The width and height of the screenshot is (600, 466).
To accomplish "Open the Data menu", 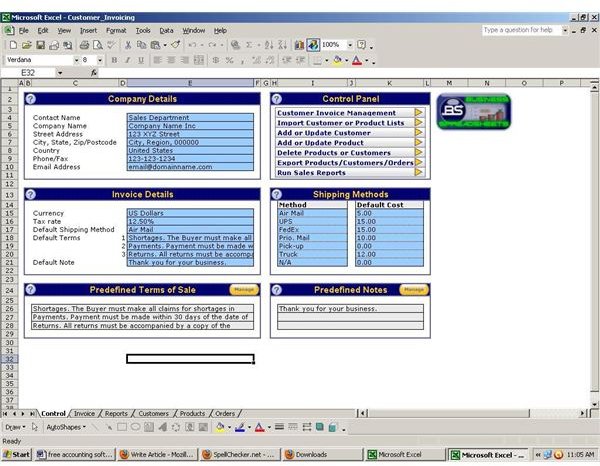I will tap(166, 31).
